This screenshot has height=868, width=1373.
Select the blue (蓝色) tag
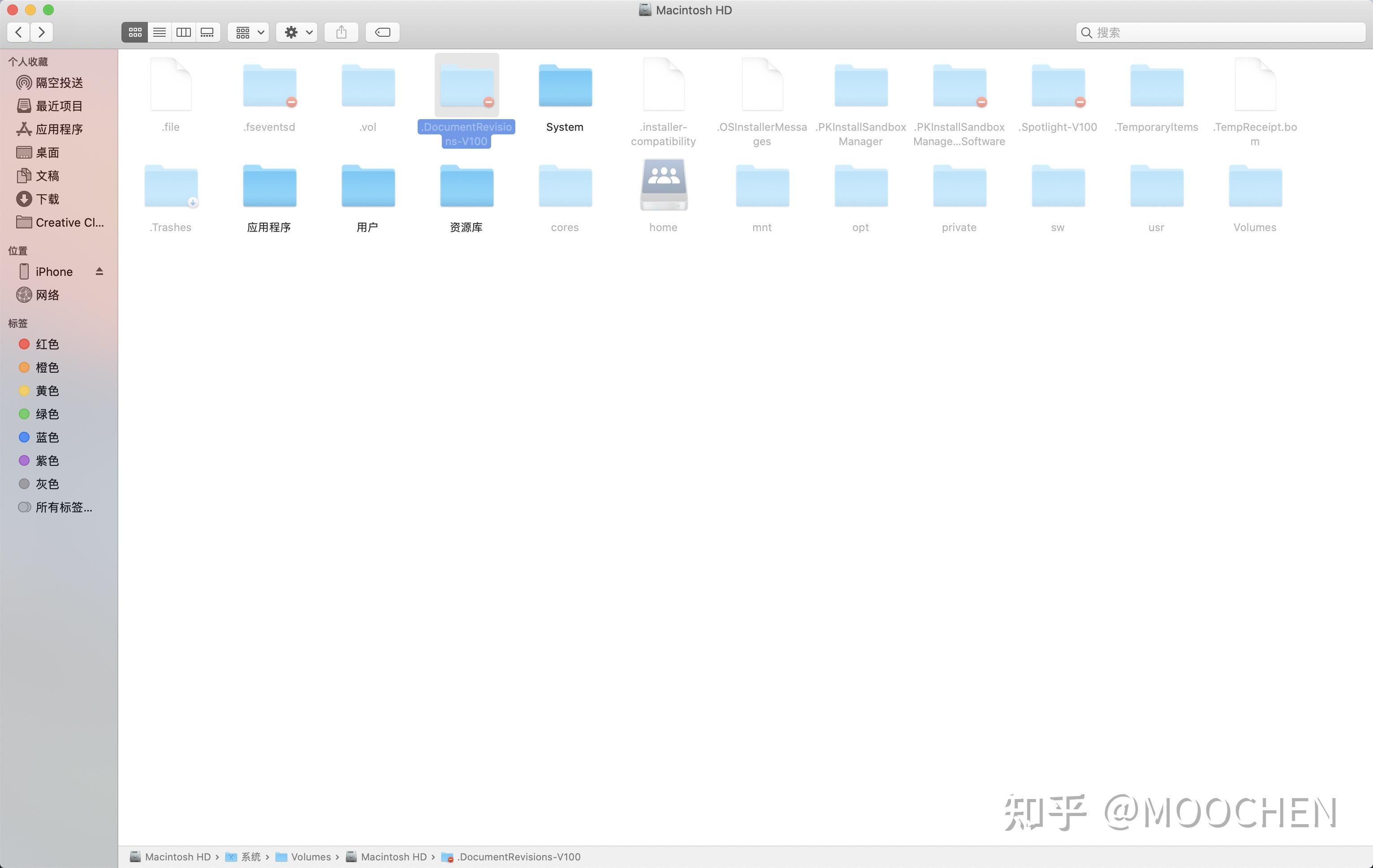click(x=47, y=437)
